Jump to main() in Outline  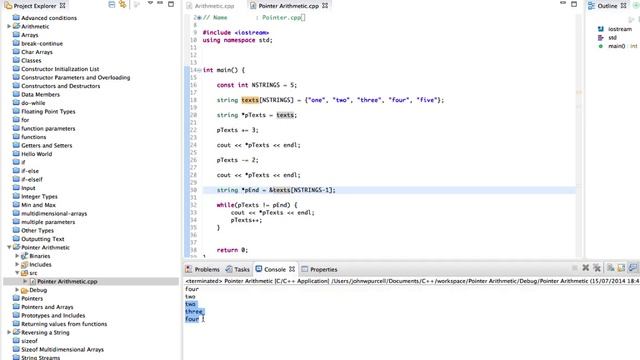click(x=616, y=46)
